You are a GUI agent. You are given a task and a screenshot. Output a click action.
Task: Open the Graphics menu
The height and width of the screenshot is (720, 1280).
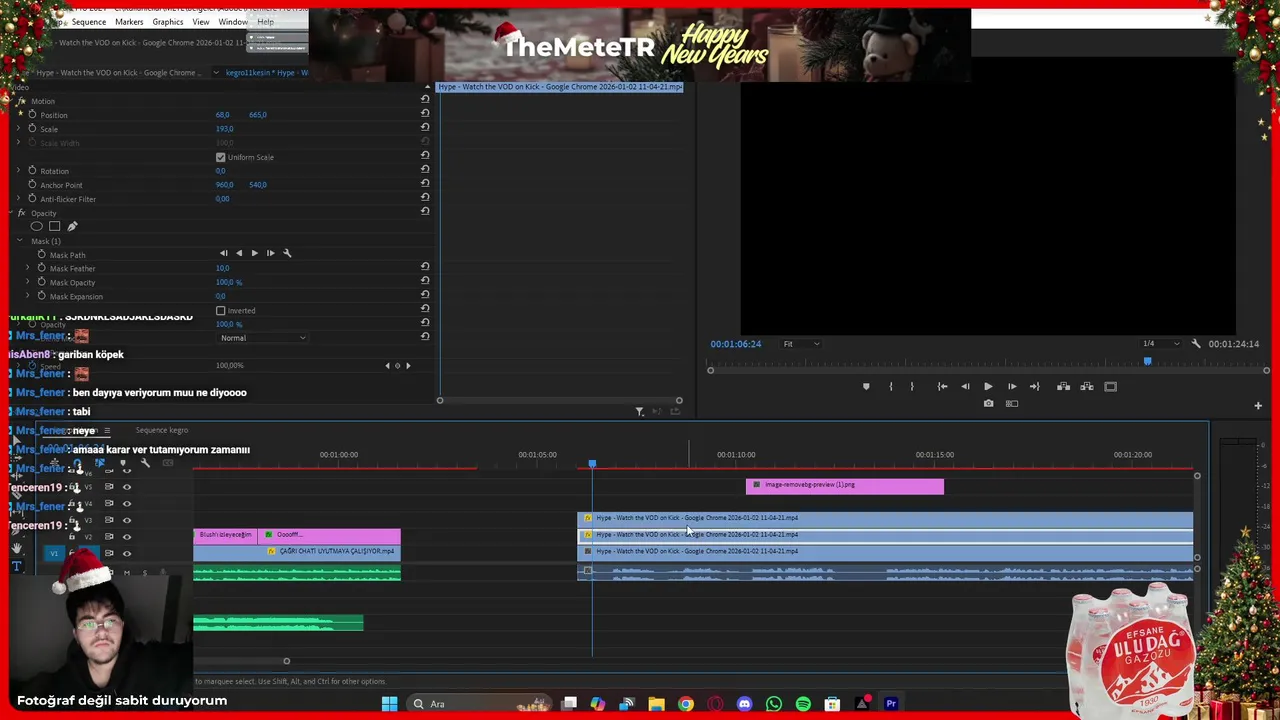pyautogui.click(x=168, y=21)
